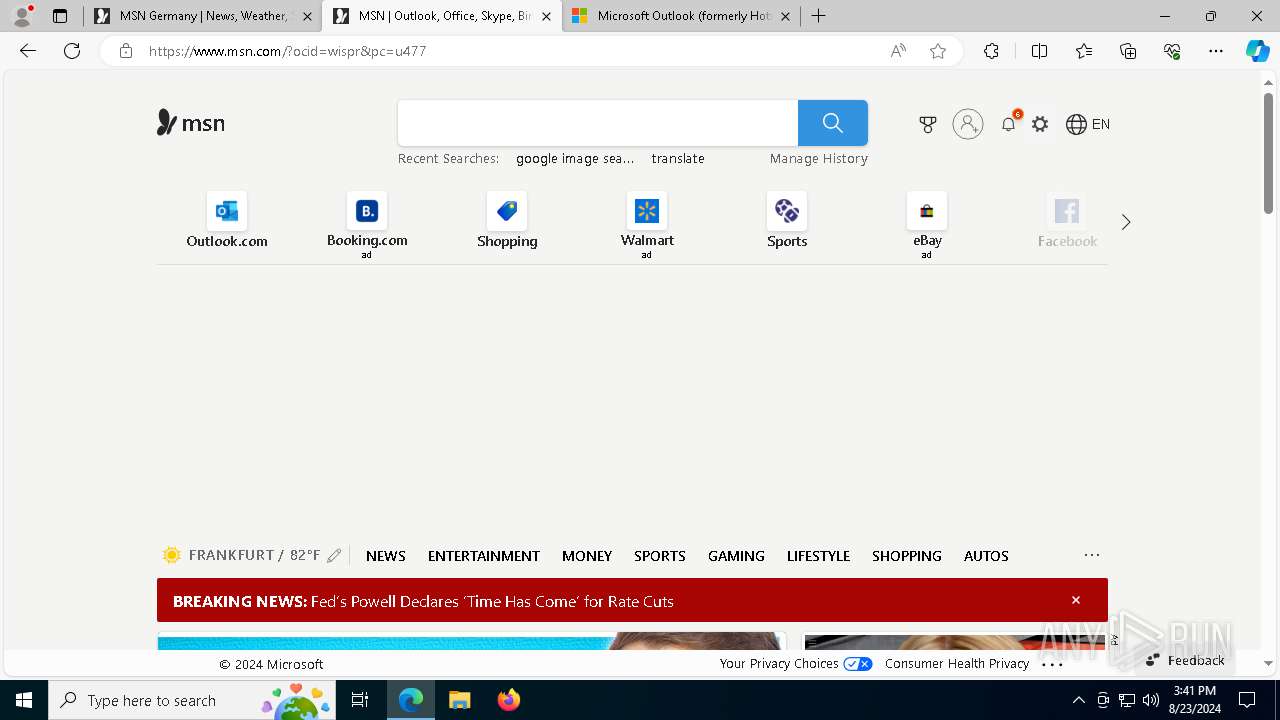Viewport: 1280px width, 720px height.
Task: Open Firefox from taskbar
Action: click(509, 700)
